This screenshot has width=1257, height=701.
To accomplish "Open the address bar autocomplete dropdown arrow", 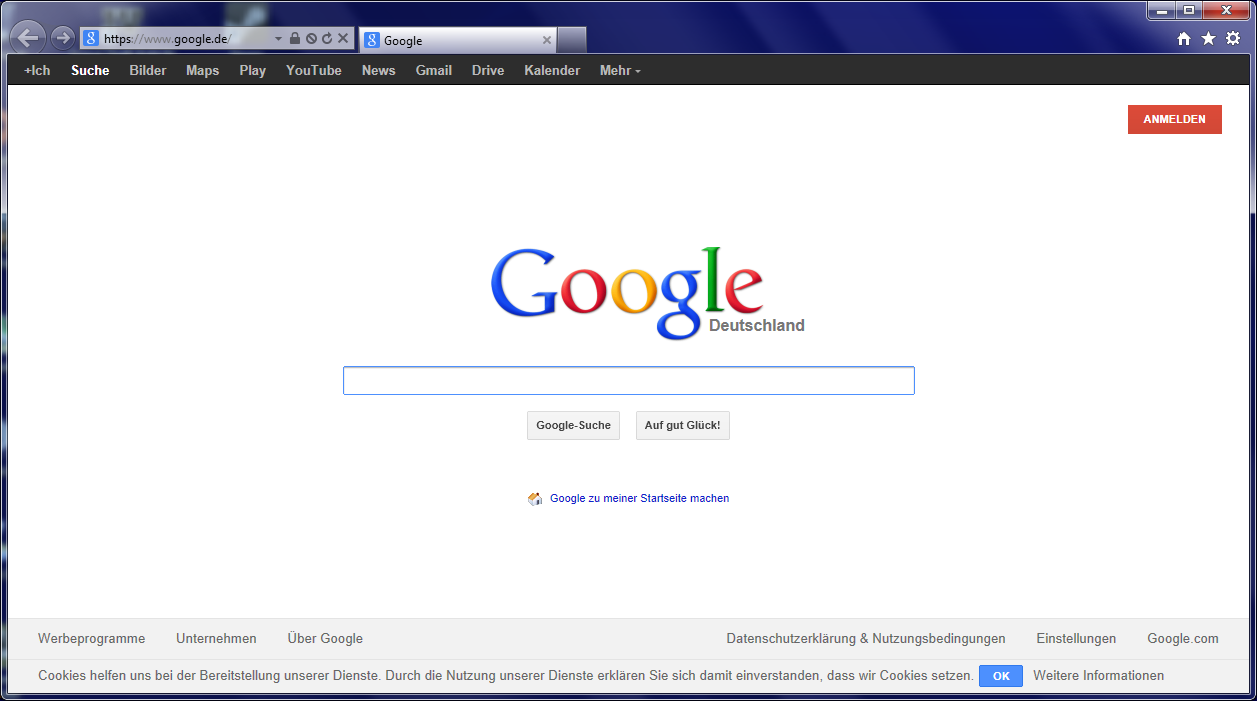I will [x=278, y=39].
